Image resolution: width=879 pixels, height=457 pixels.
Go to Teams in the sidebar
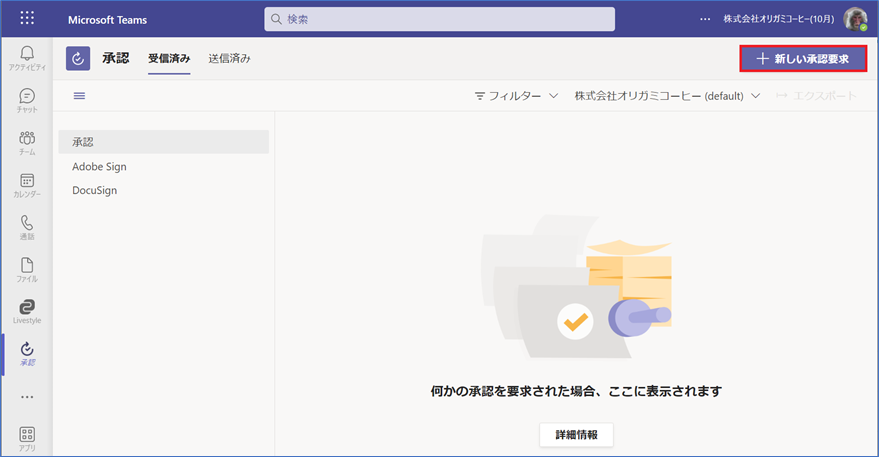pyautogui.click(x=27, y=142)
